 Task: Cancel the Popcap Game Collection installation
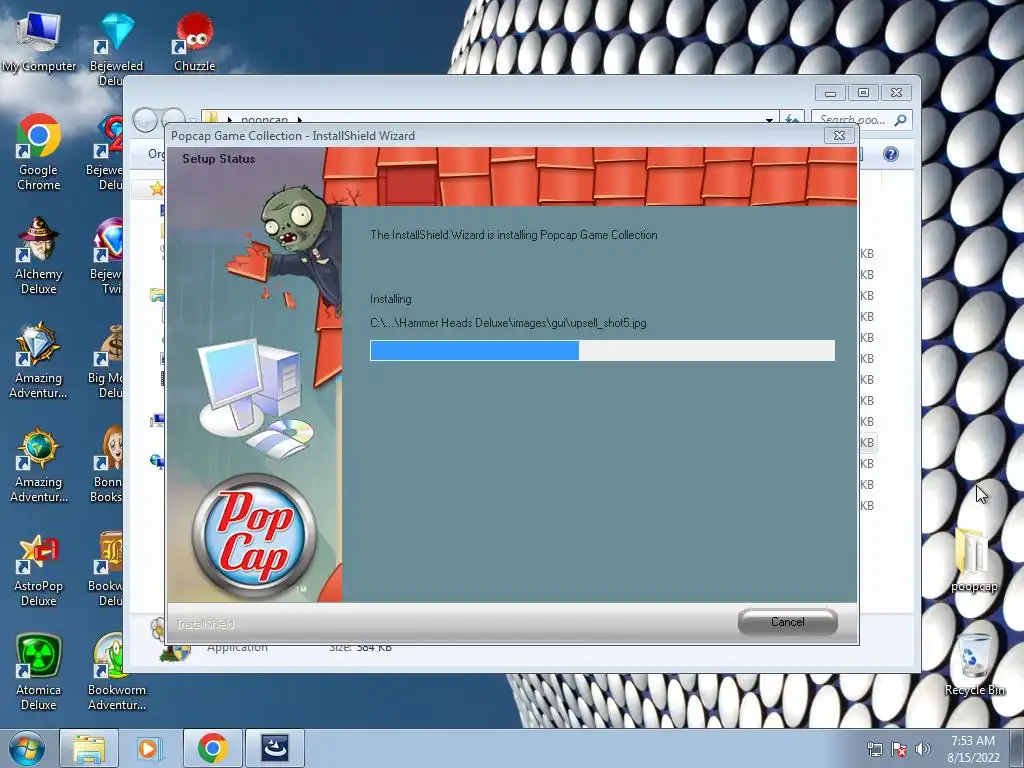coord(787,622)
